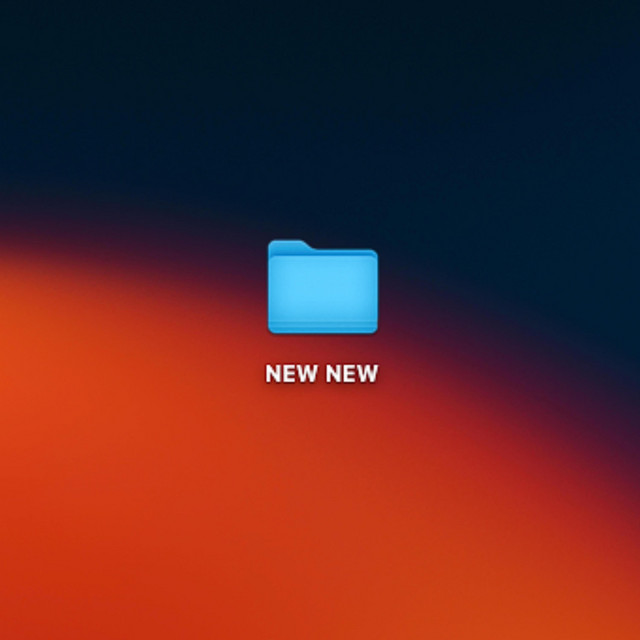Click the empty dark blue desktop above the folder
Viewport: 640px width, 640px height.
[322, 120]
